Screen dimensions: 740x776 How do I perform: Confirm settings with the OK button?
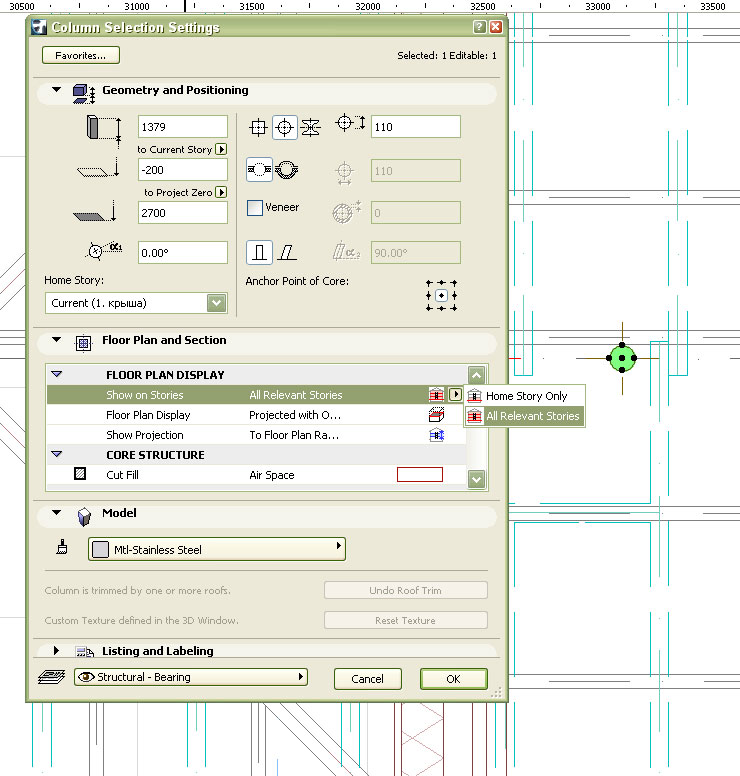point(453,679)
